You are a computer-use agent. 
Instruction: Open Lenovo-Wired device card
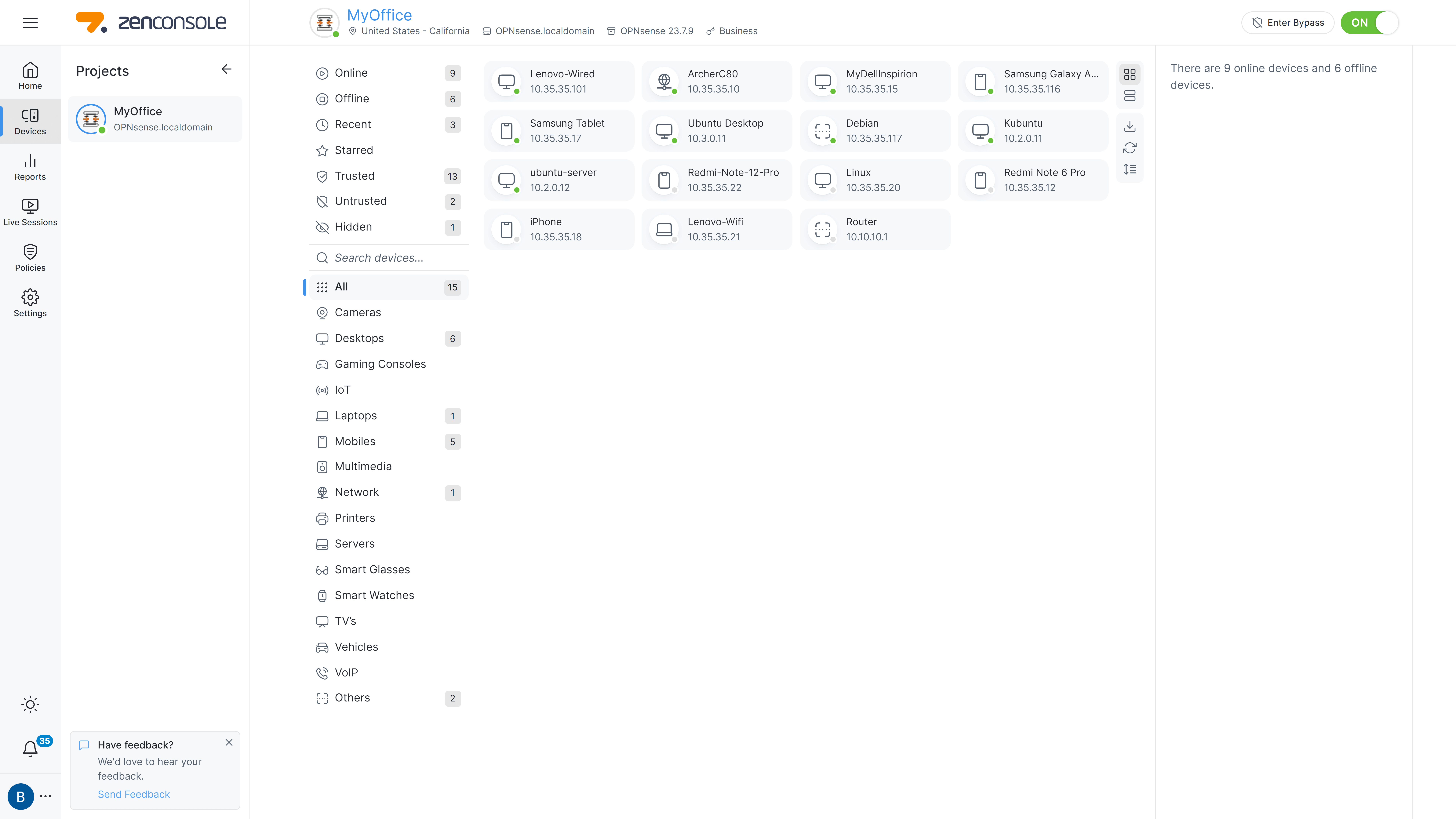click(559, 81)
